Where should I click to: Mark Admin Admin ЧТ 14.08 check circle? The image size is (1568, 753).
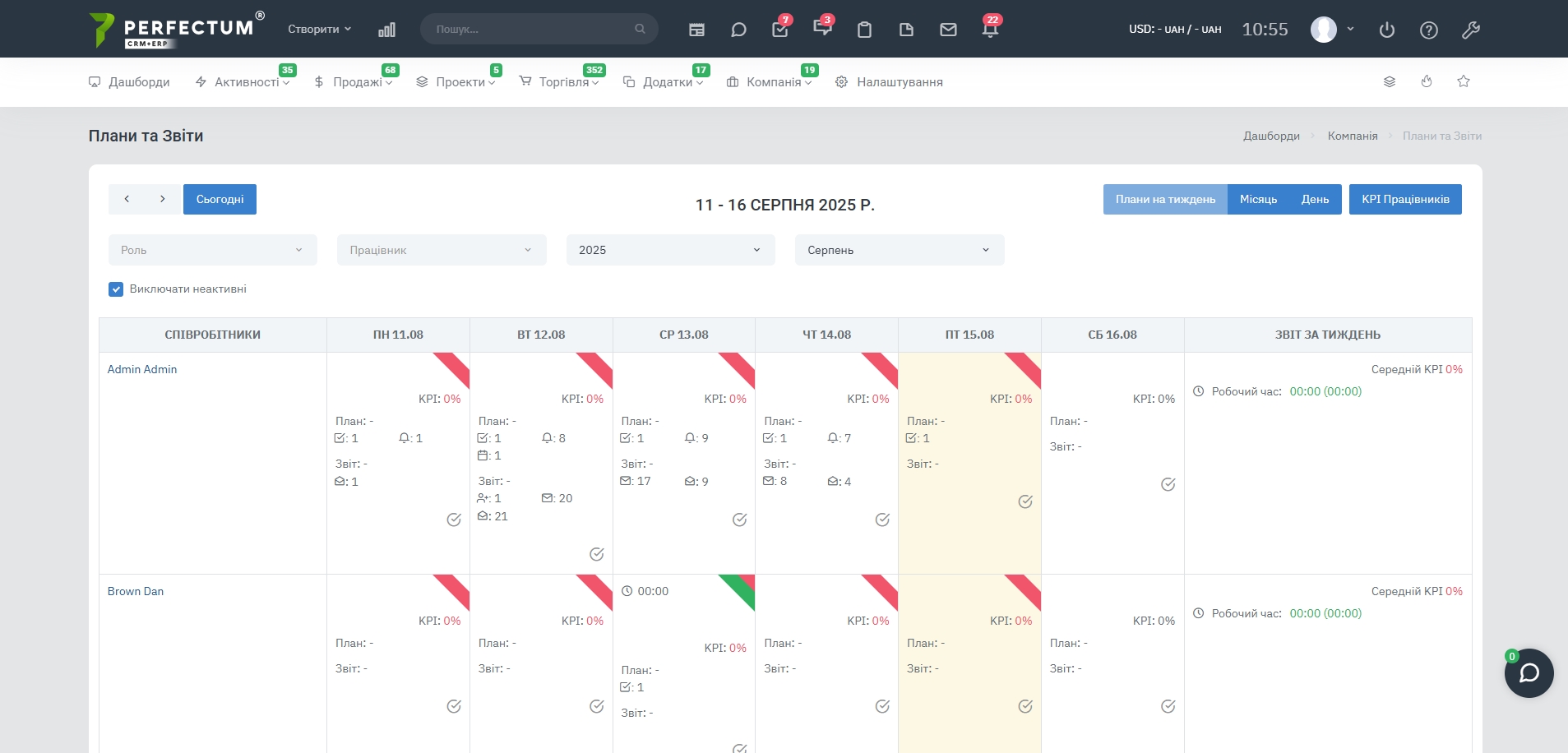pyautogui.click(x=882, y=520)
